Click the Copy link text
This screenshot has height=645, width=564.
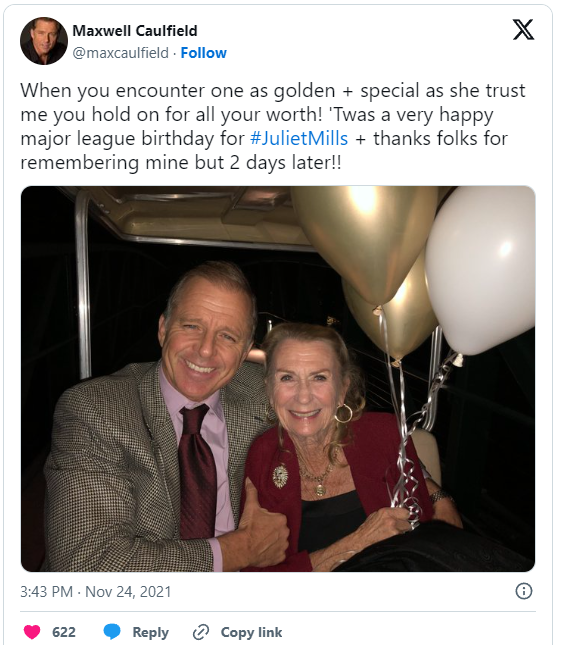(x=251, y=632)
